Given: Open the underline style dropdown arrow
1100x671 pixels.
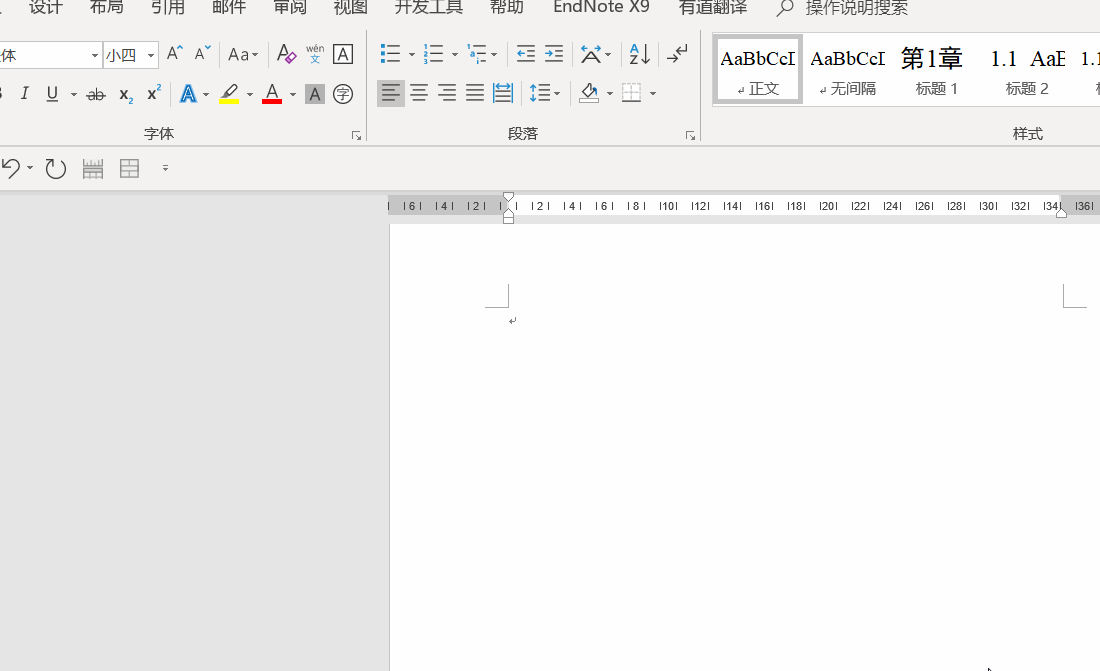Looking at the screenshot, I should 74,94.
